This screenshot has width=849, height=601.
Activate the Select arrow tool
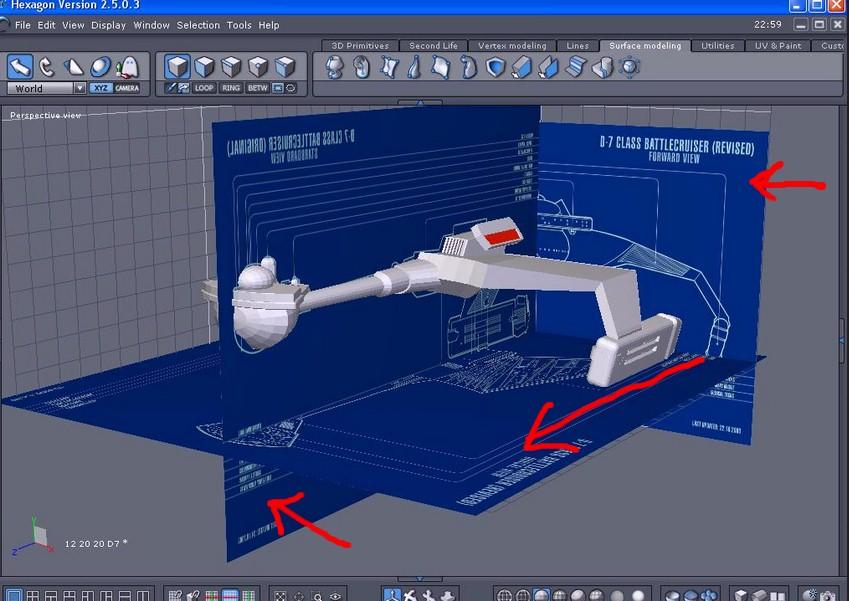(20, 67)
